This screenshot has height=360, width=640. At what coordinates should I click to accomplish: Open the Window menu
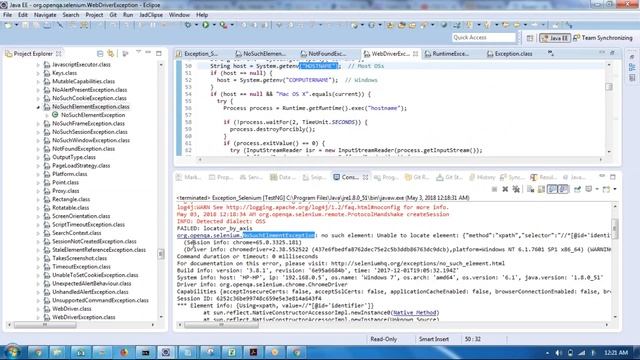[x=179, y=15]
